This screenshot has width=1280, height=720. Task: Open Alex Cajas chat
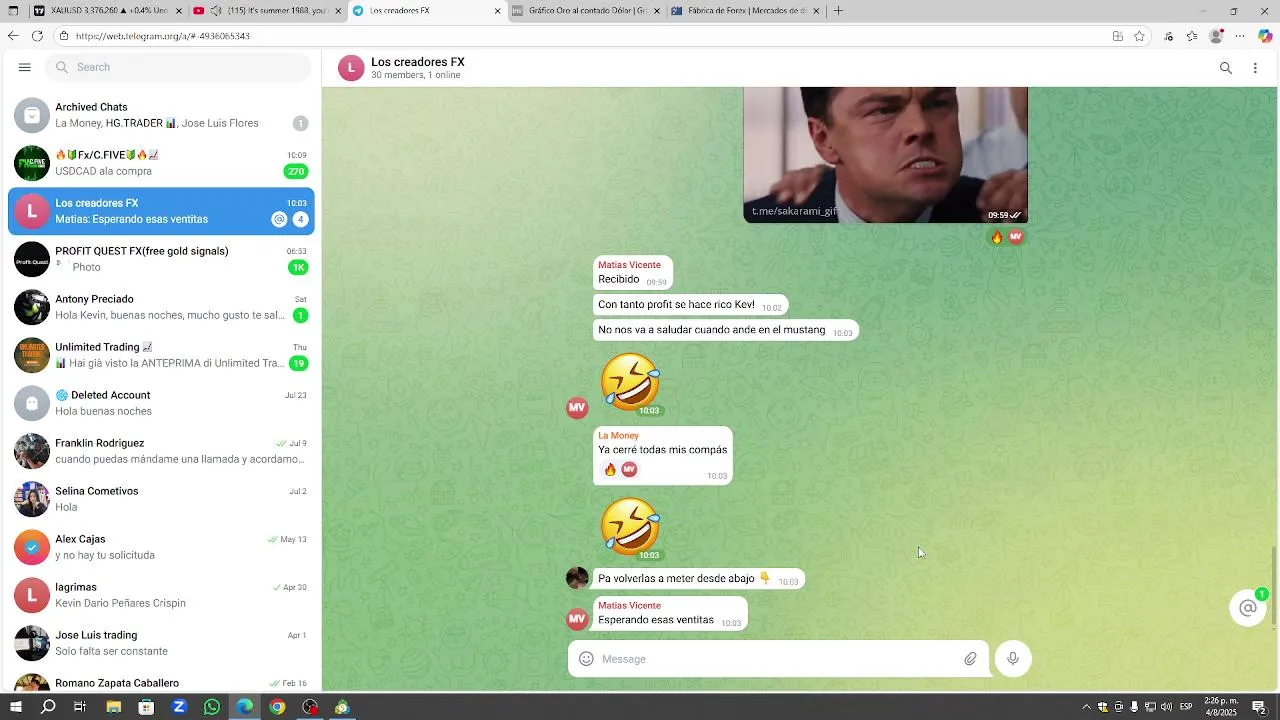click(x=161, y=547)
